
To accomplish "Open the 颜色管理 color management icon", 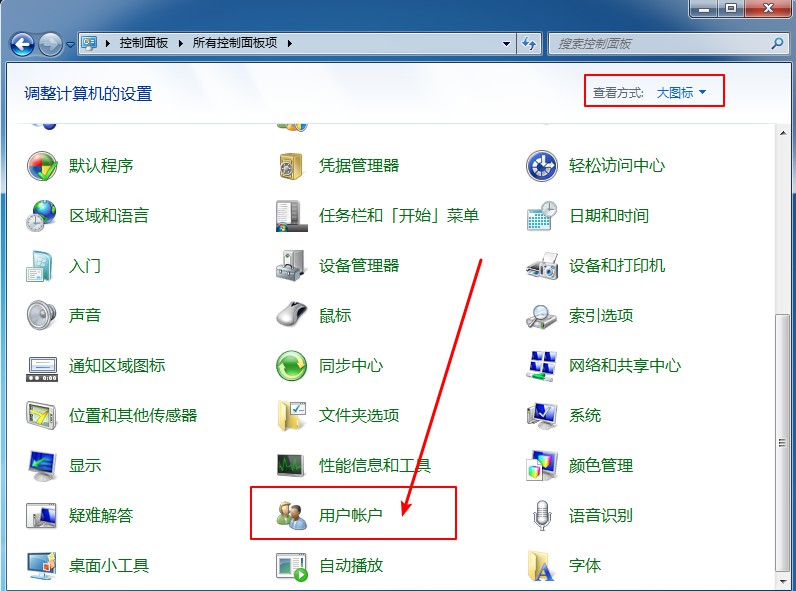I will click(x=541, y=466).
